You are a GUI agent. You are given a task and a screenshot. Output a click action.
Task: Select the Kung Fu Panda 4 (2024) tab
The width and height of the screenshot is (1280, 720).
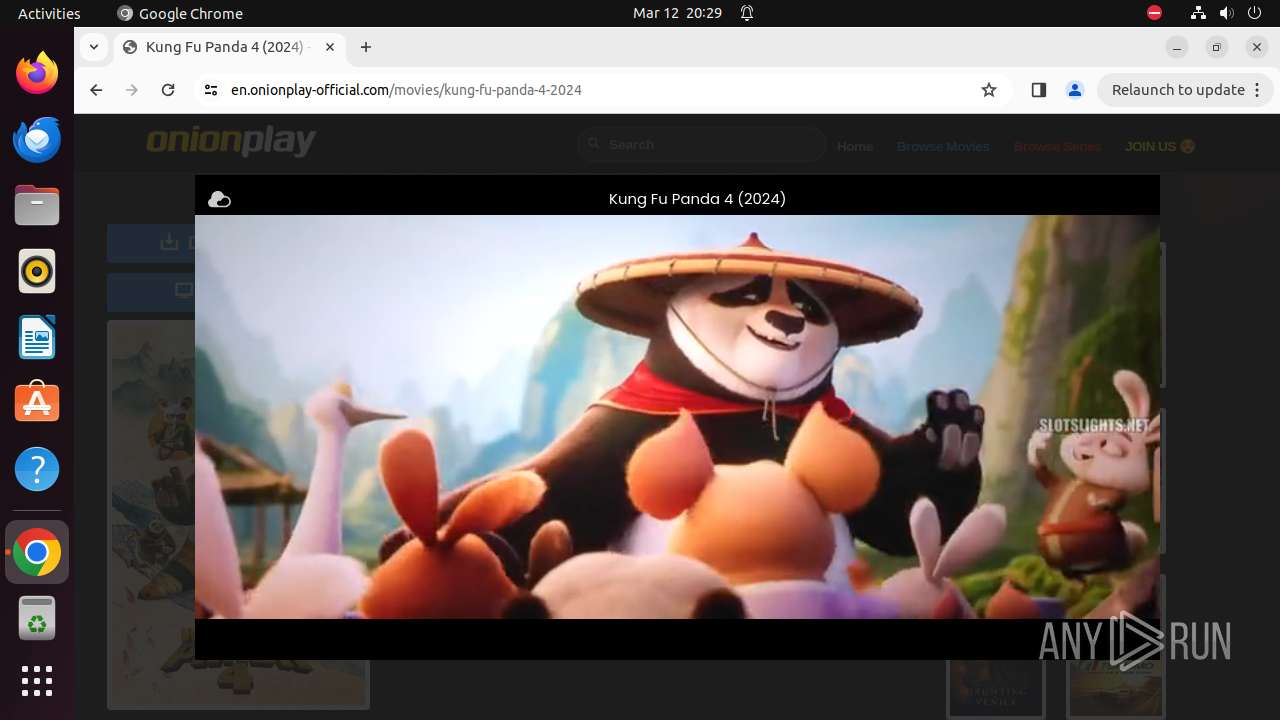(x=228, y=47)
